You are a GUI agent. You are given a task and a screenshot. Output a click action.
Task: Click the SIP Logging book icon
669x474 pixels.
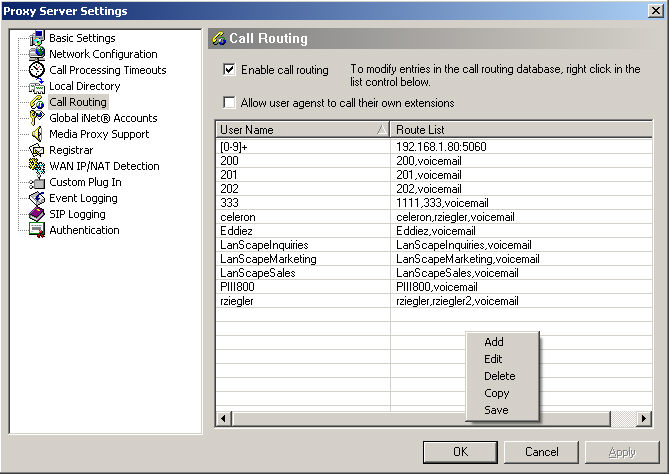[x=37, y=214]
